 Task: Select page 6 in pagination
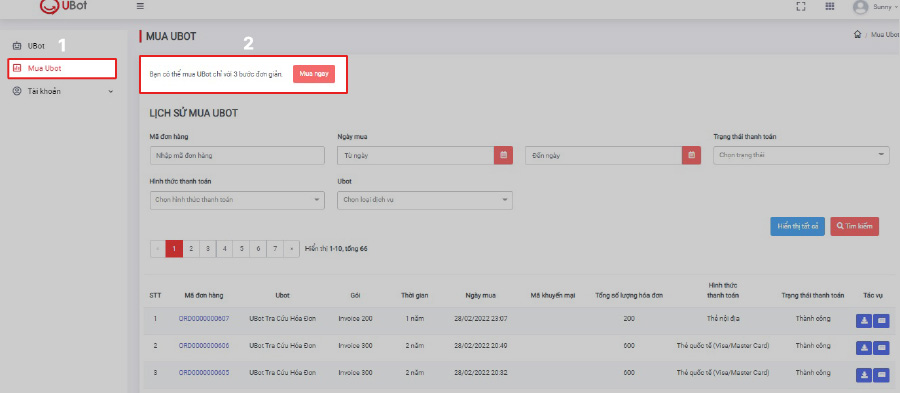coord(258,249)
